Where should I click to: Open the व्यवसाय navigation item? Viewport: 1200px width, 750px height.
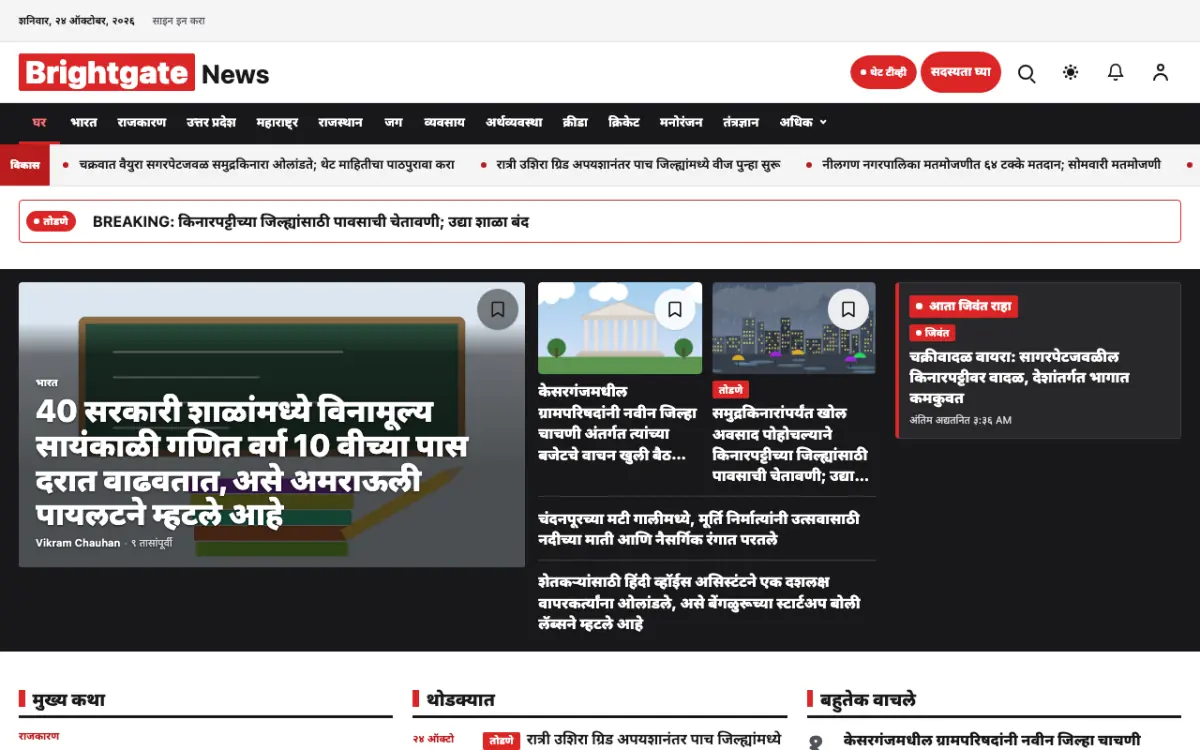444,122
